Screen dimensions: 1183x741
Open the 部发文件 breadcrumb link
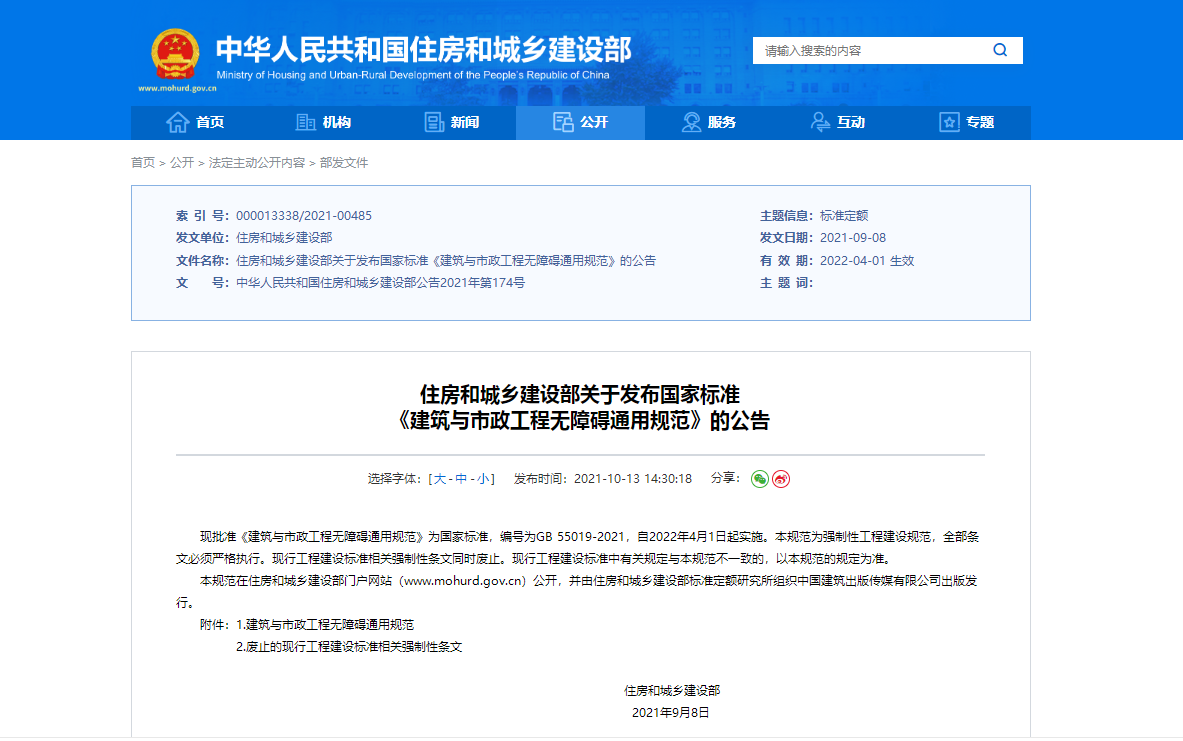point(344,163)
